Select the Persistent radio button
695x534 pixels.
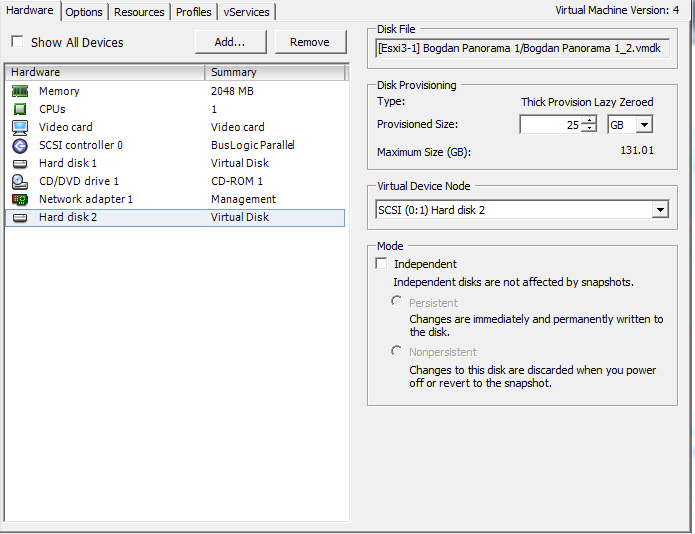click(x=397, y=301)
